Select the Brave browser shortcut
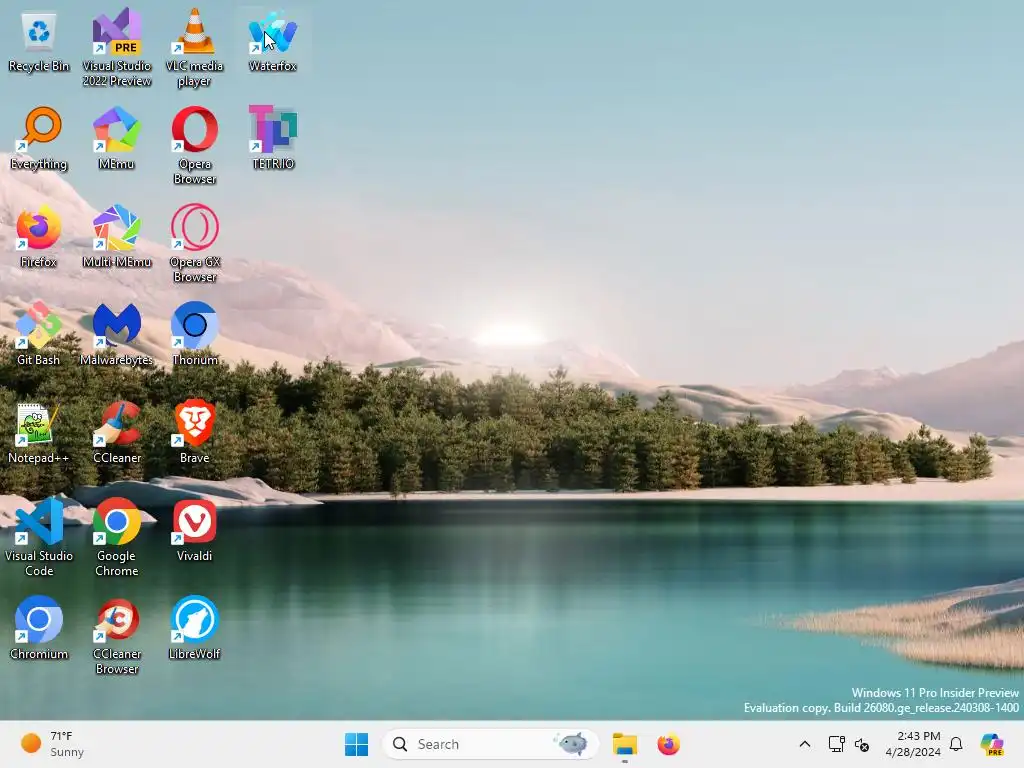 click(195, 432)
